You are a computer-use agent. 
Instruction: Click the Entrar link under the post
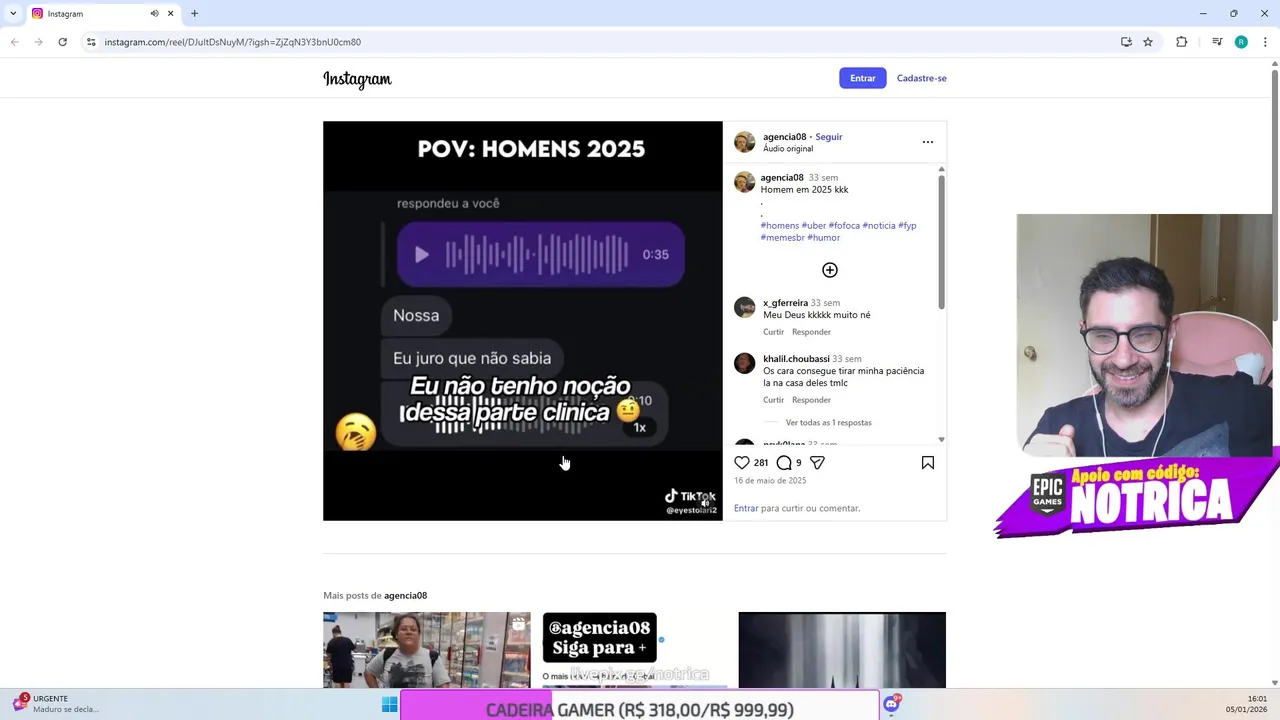pos(746,508)
